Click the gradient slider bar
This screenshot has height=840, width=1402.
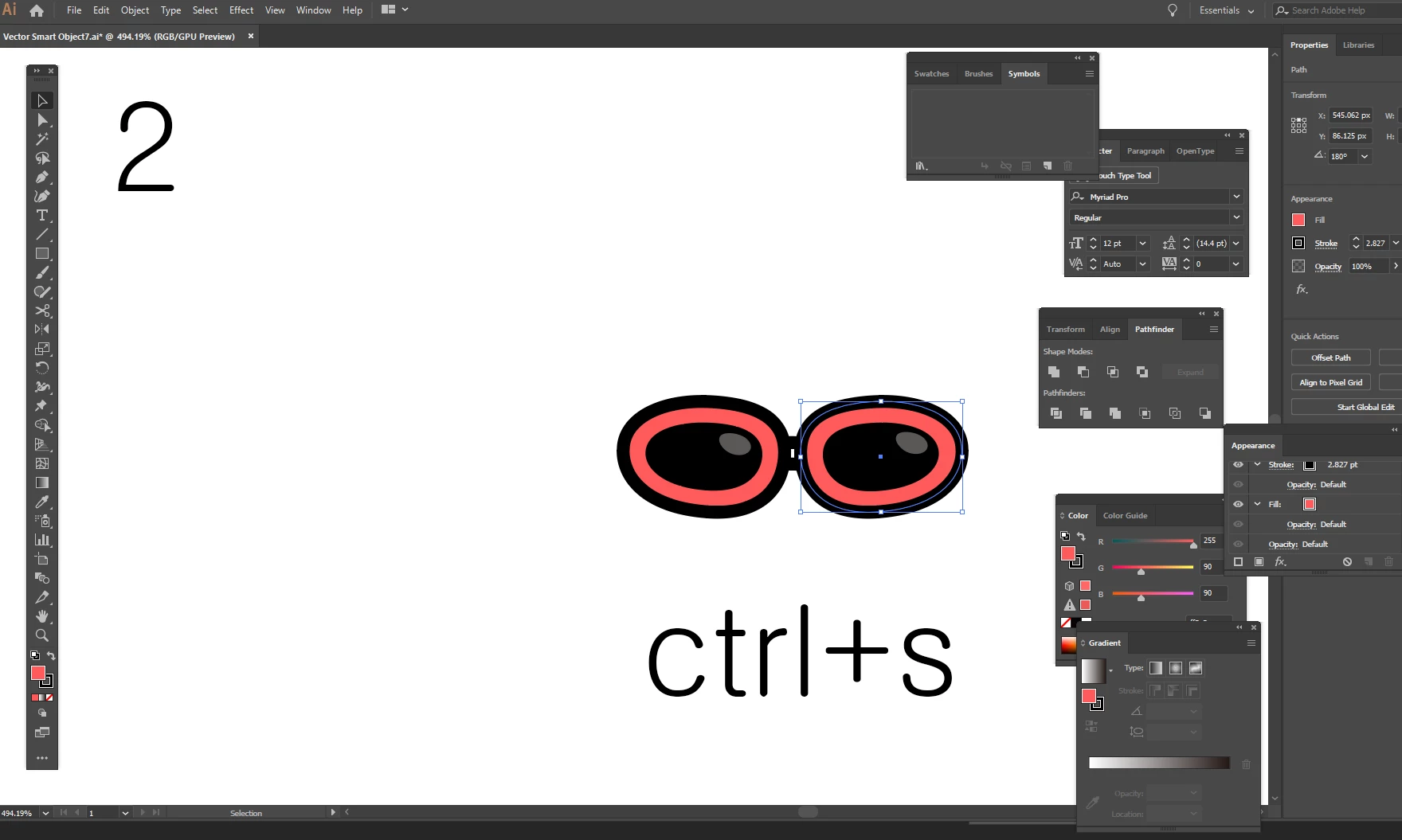1159,764
